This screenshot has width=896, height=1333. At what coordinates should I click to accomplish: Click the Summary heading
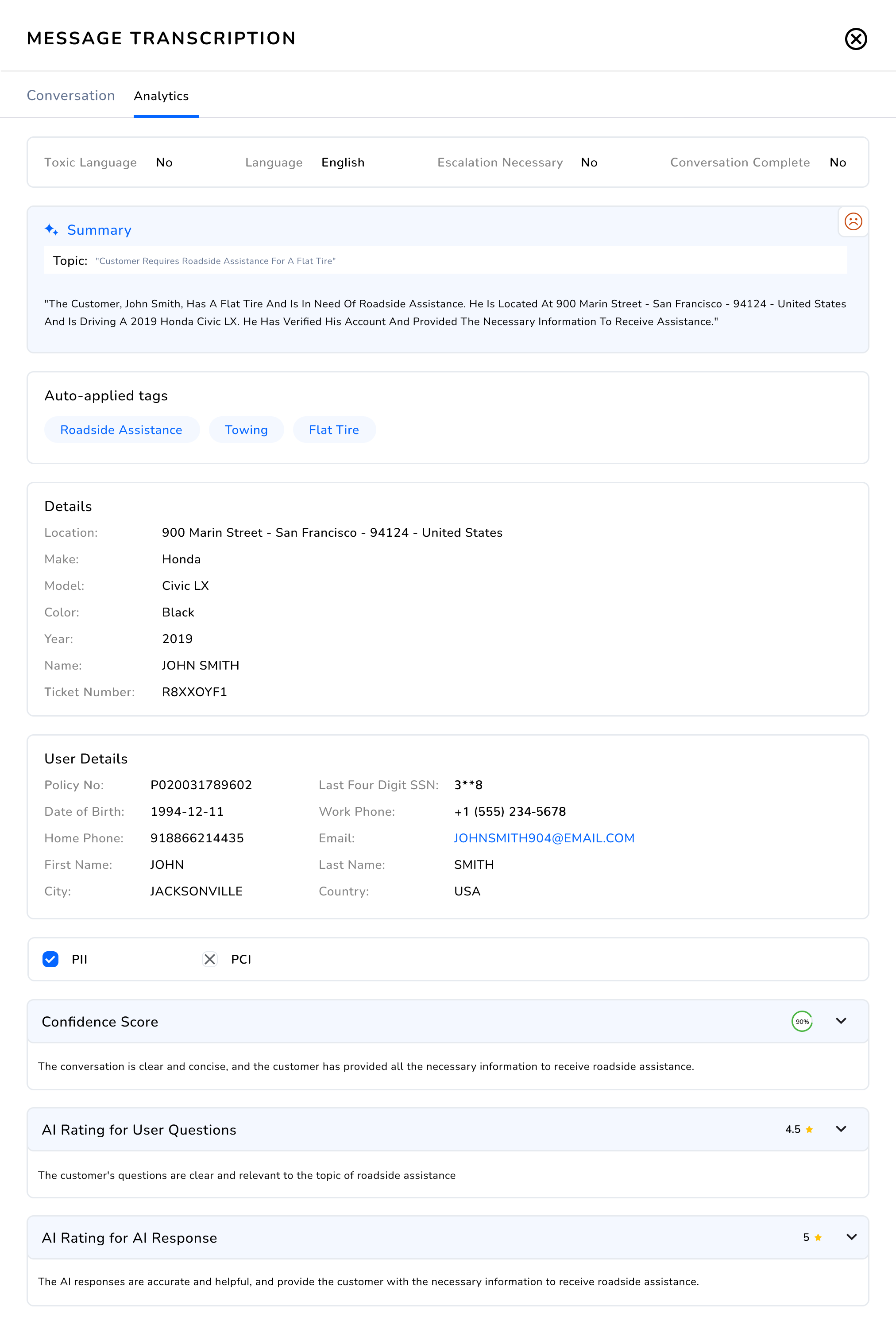click(100, 230)
